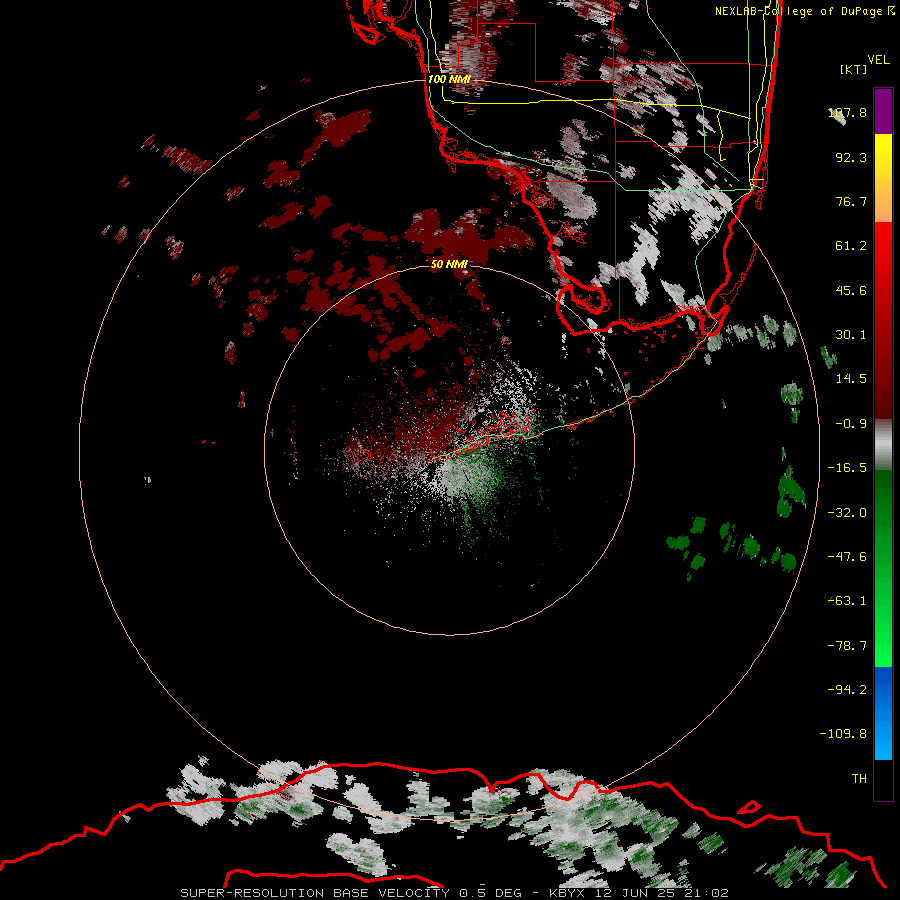
Task: Select the -63.1 scale label
Action: (x=847, y=601)
